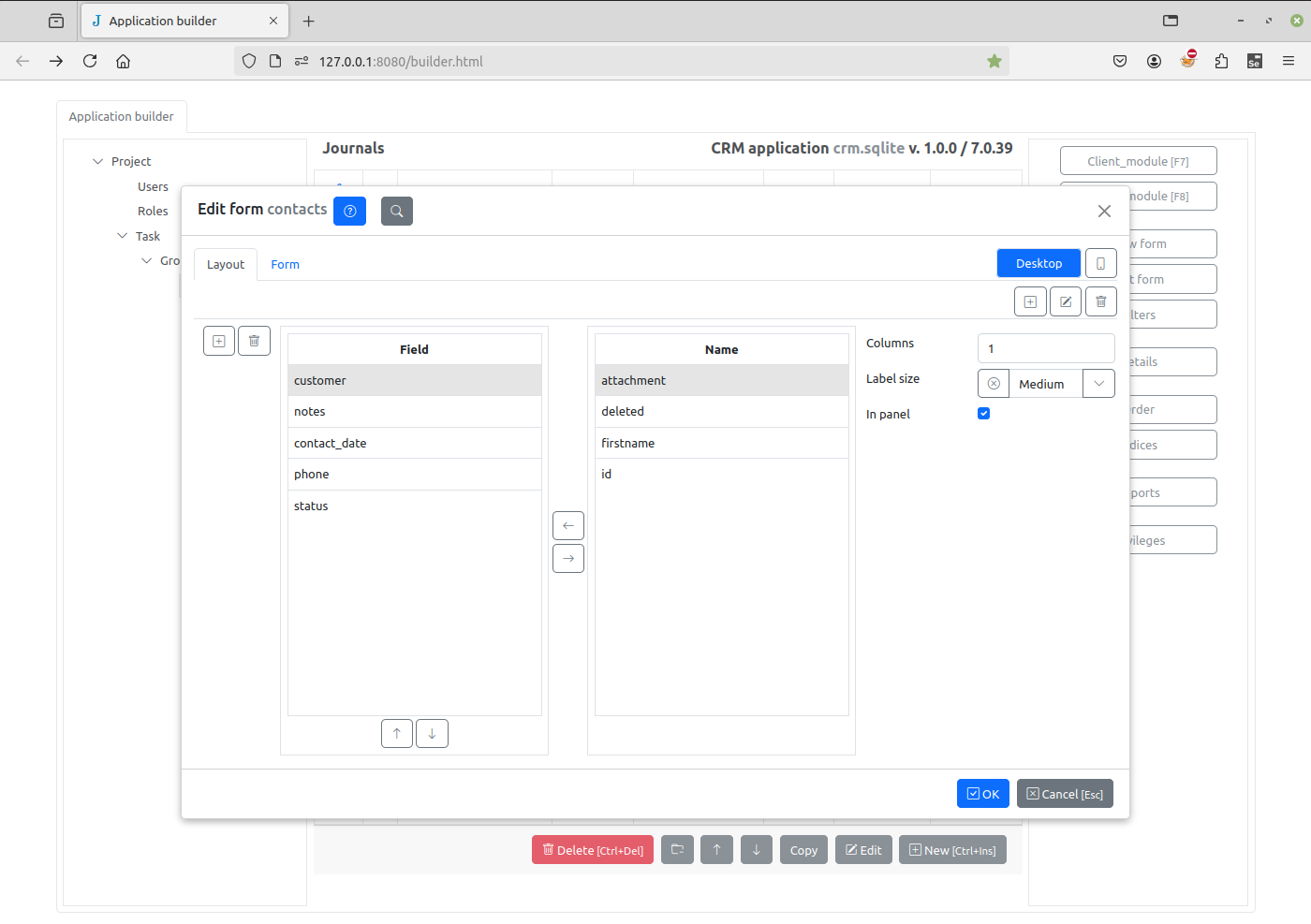Click the left arrow to move field
Viewport: 1311px width, 924px height.
568,525
